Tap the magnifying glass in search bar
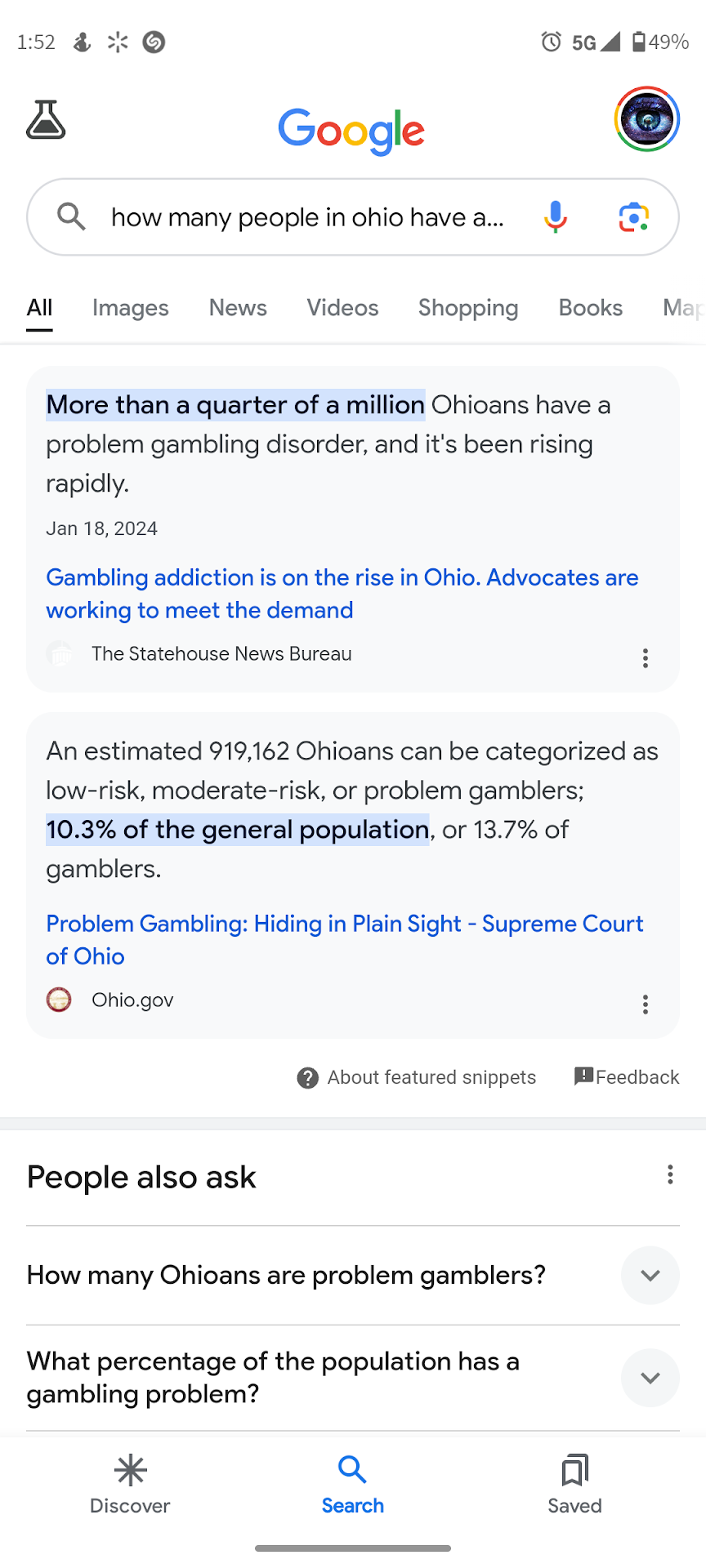706x1568 pixels. [x=71, y=217]
